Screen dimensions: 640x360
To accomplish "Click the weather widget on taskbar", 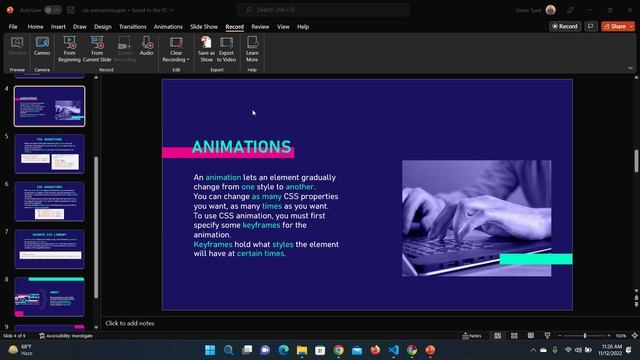I will [21, 350].
